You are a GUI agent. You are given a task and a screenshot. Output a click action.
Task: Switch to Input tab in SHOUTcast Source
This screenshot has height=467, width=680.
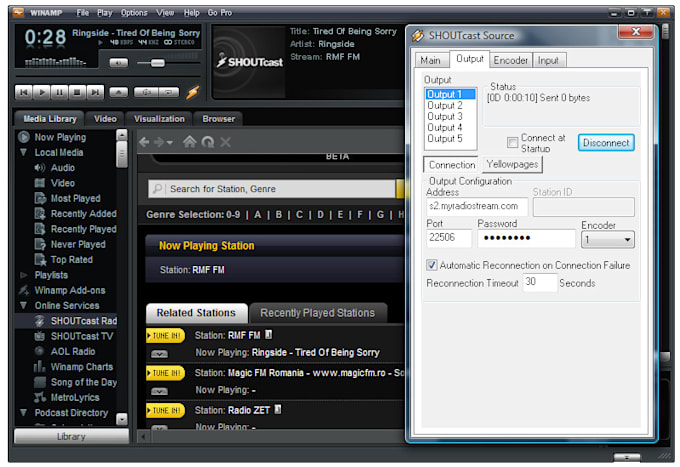pyautogui.click(x=548, y=60)
